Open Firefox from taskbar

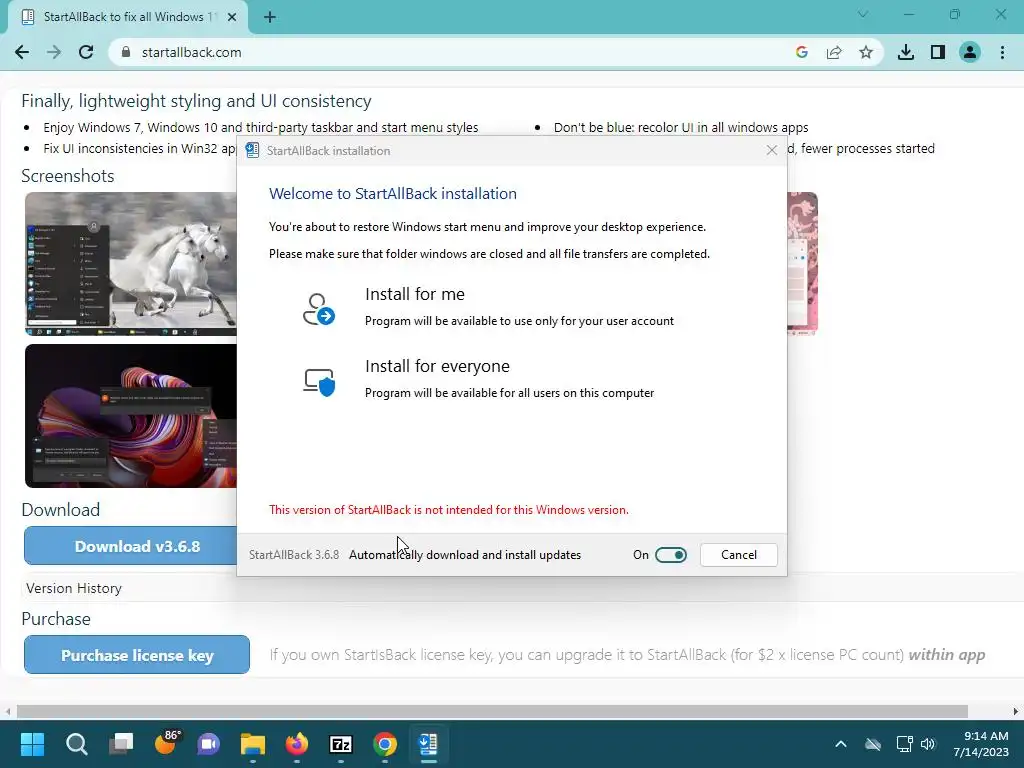pos(297,744)
